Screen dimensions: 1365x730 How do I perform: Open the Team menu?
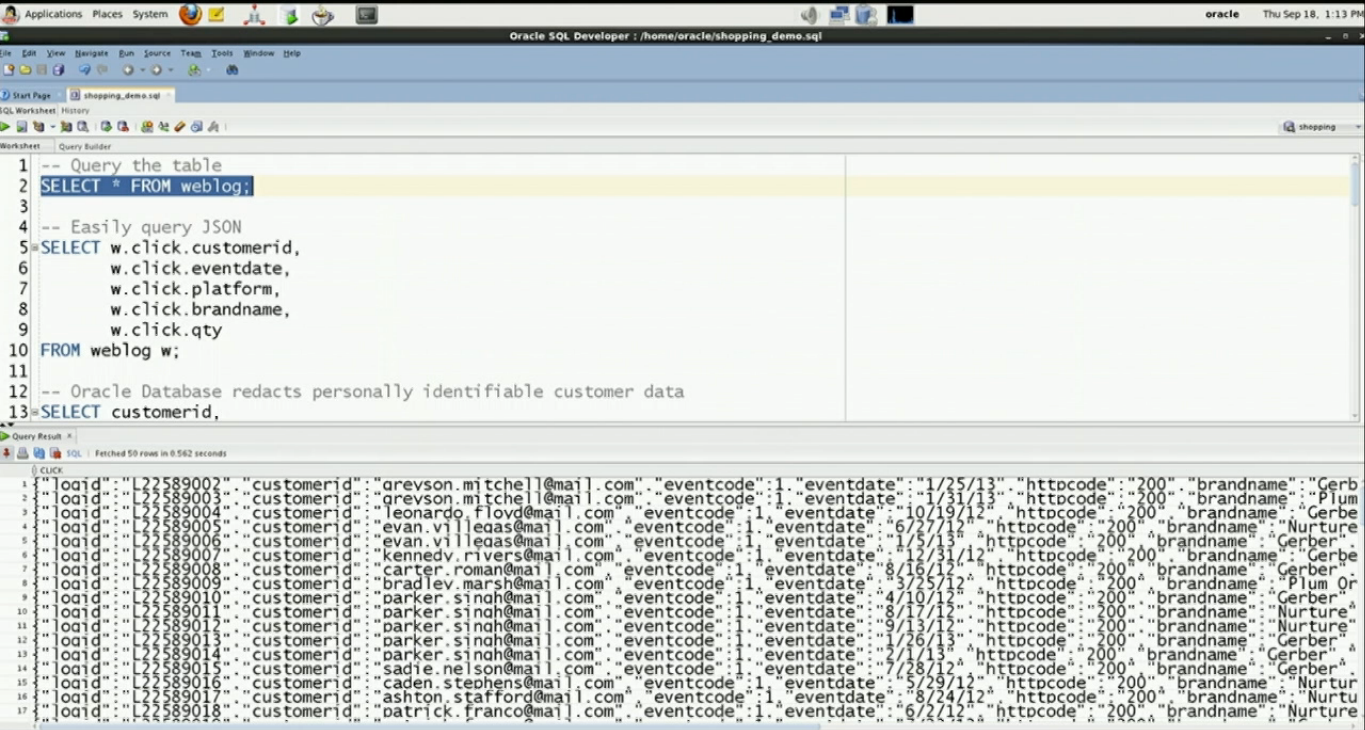pyautogui.click(x=191, y=53)
